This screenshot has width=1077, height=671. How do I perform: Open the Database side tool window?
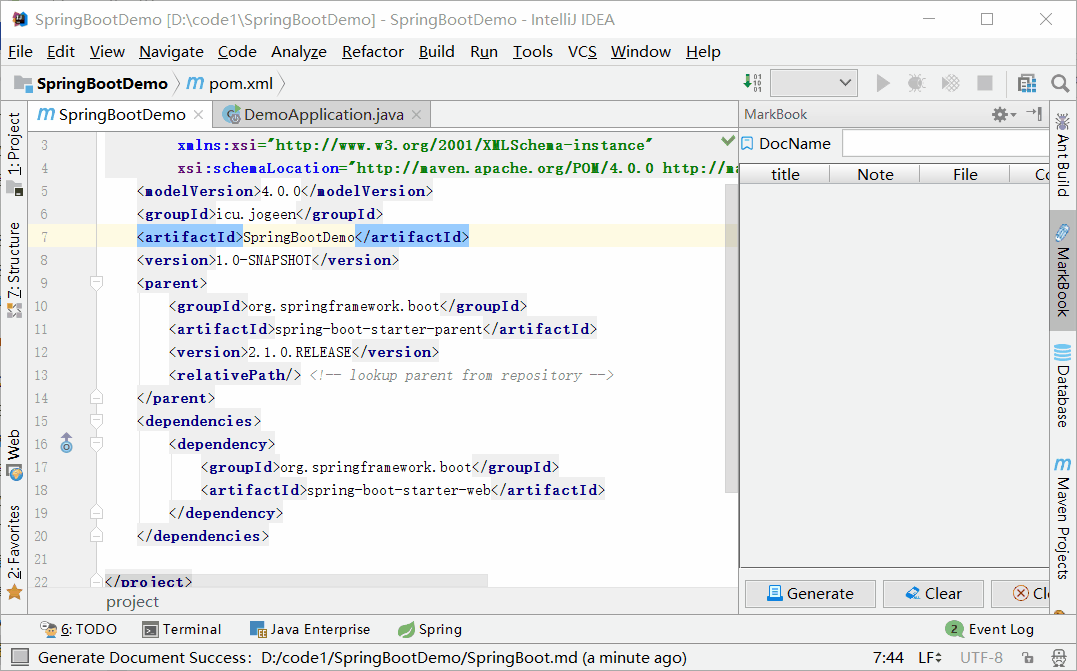1063,386
